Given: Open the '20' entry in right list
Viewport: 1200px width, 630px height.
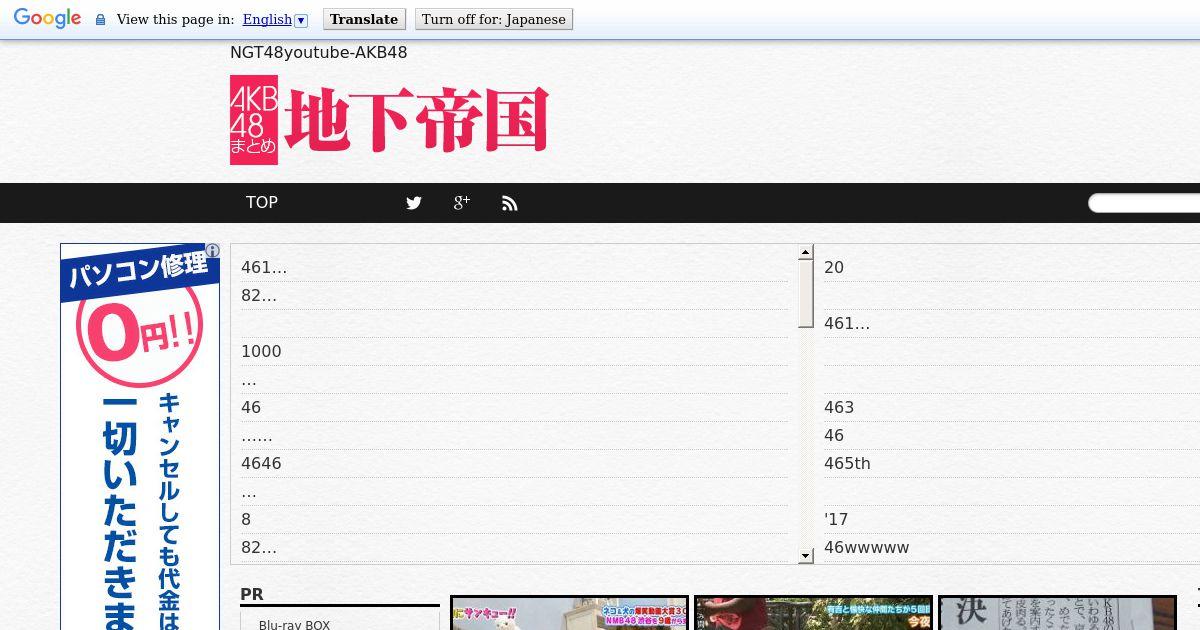Looking at the screenshot, I should coord(834,267).
